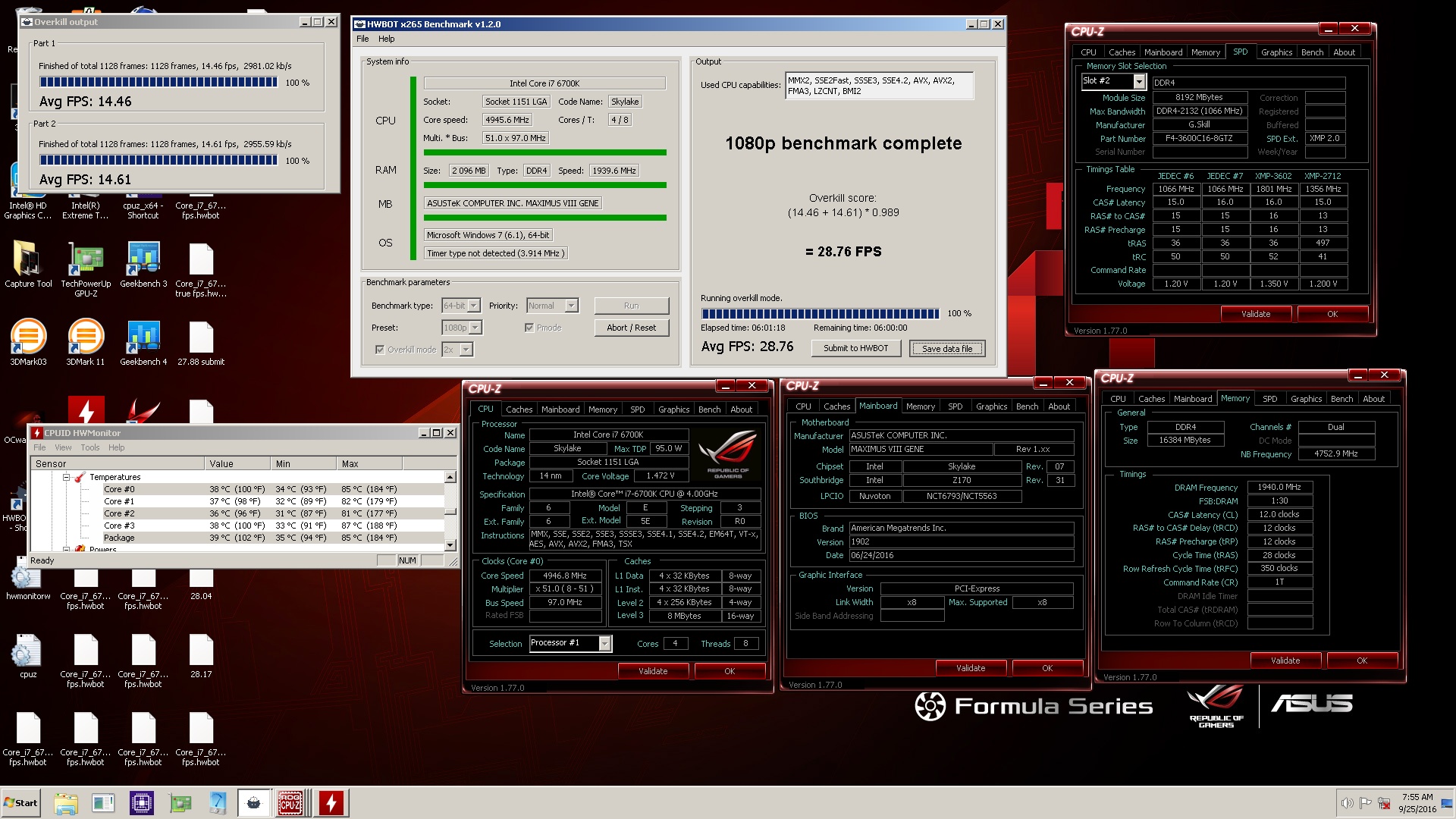Open the Geekbench 4 desktop icon
The height and width of the screenshot is (819, 1456).
(143, 344)
